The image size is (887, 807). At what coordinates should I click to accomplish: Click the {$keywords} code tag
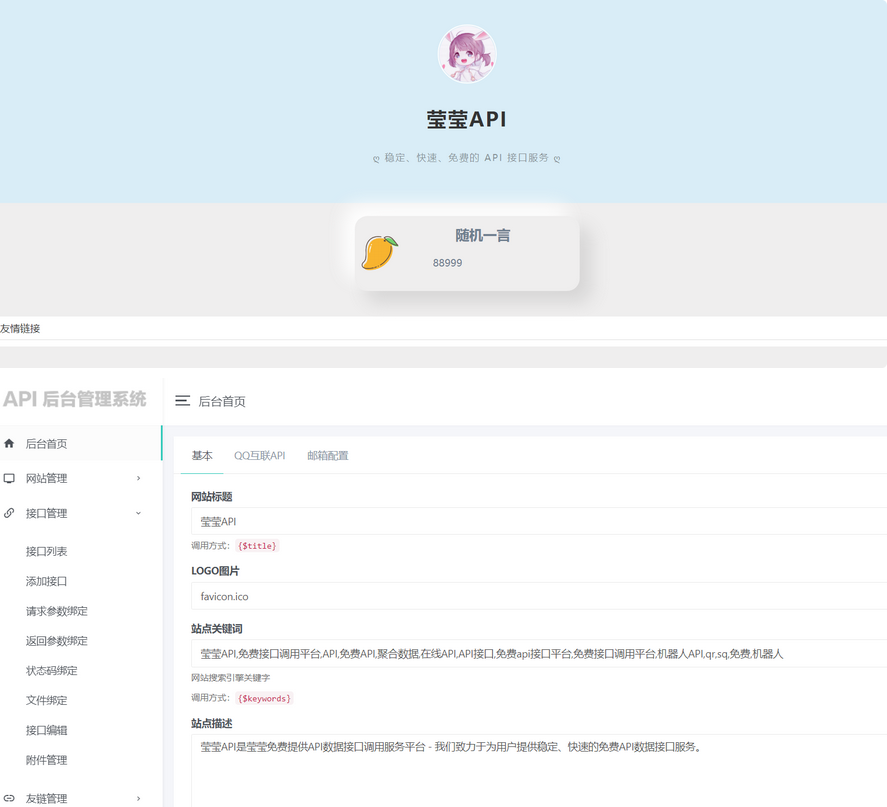(x=264, y=698)
